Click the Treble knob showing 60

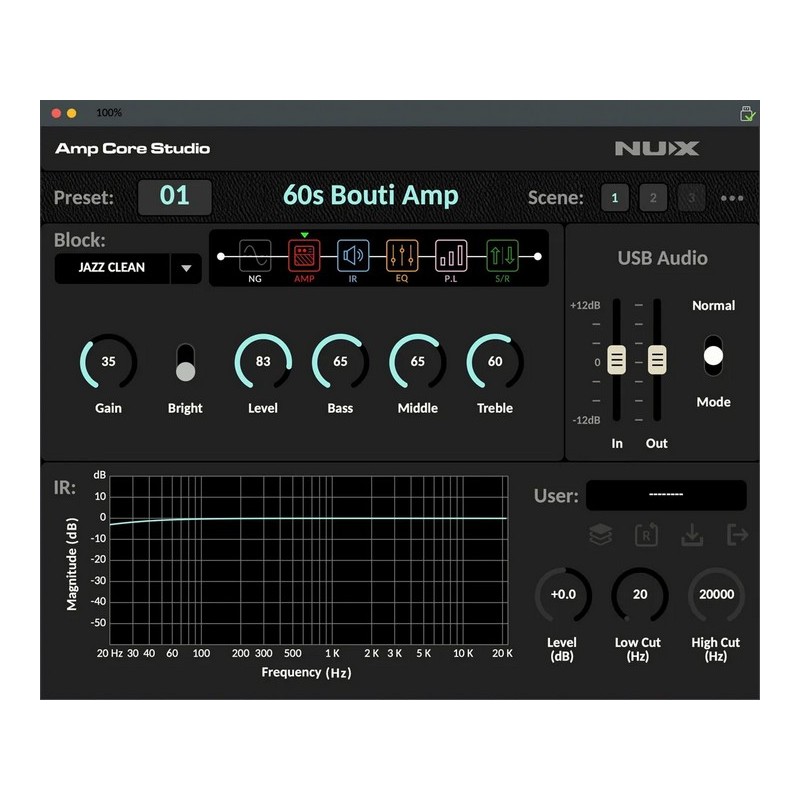coord(495,362)
